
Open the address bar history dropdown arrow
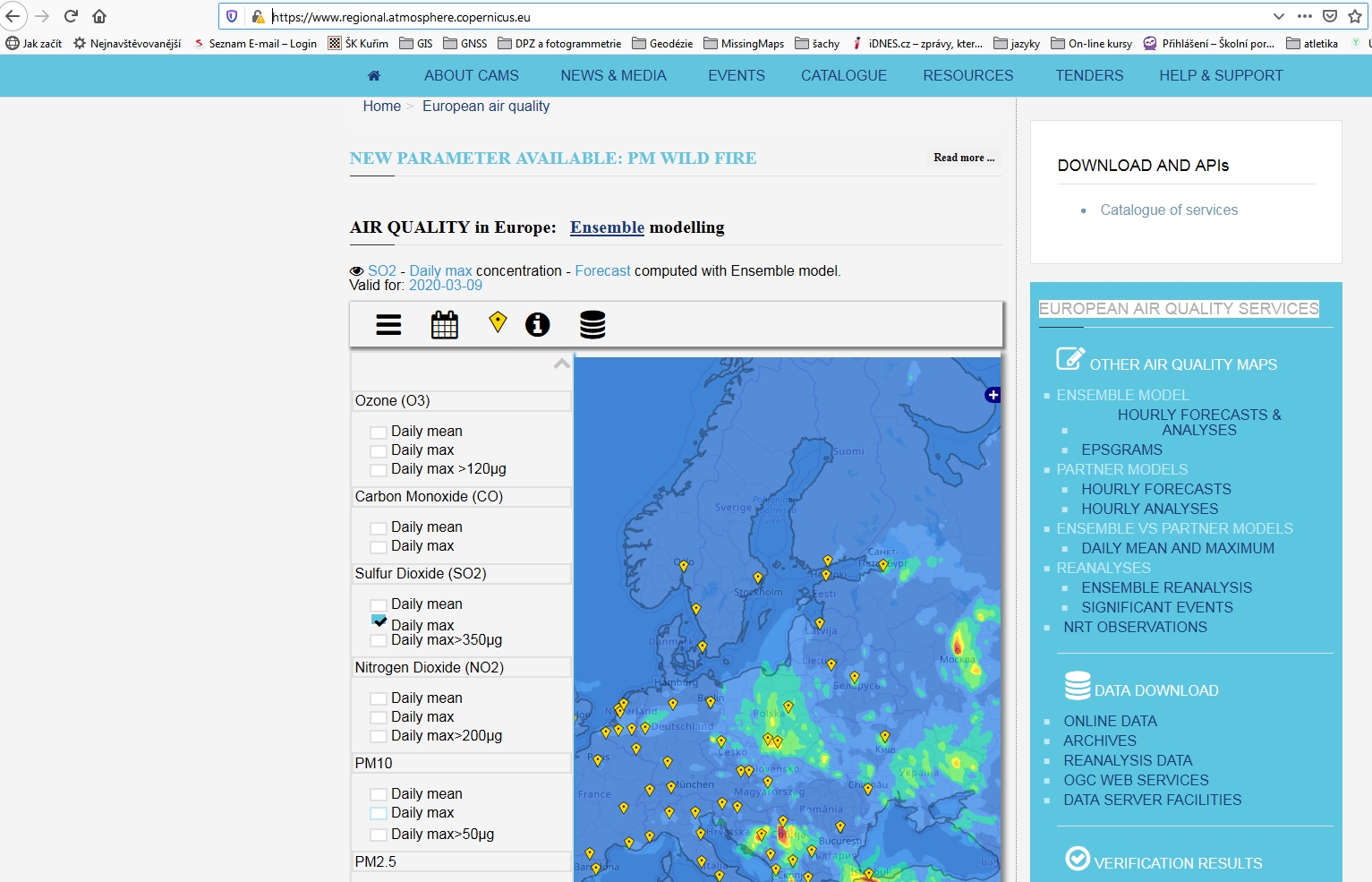tap(1279, 16)
